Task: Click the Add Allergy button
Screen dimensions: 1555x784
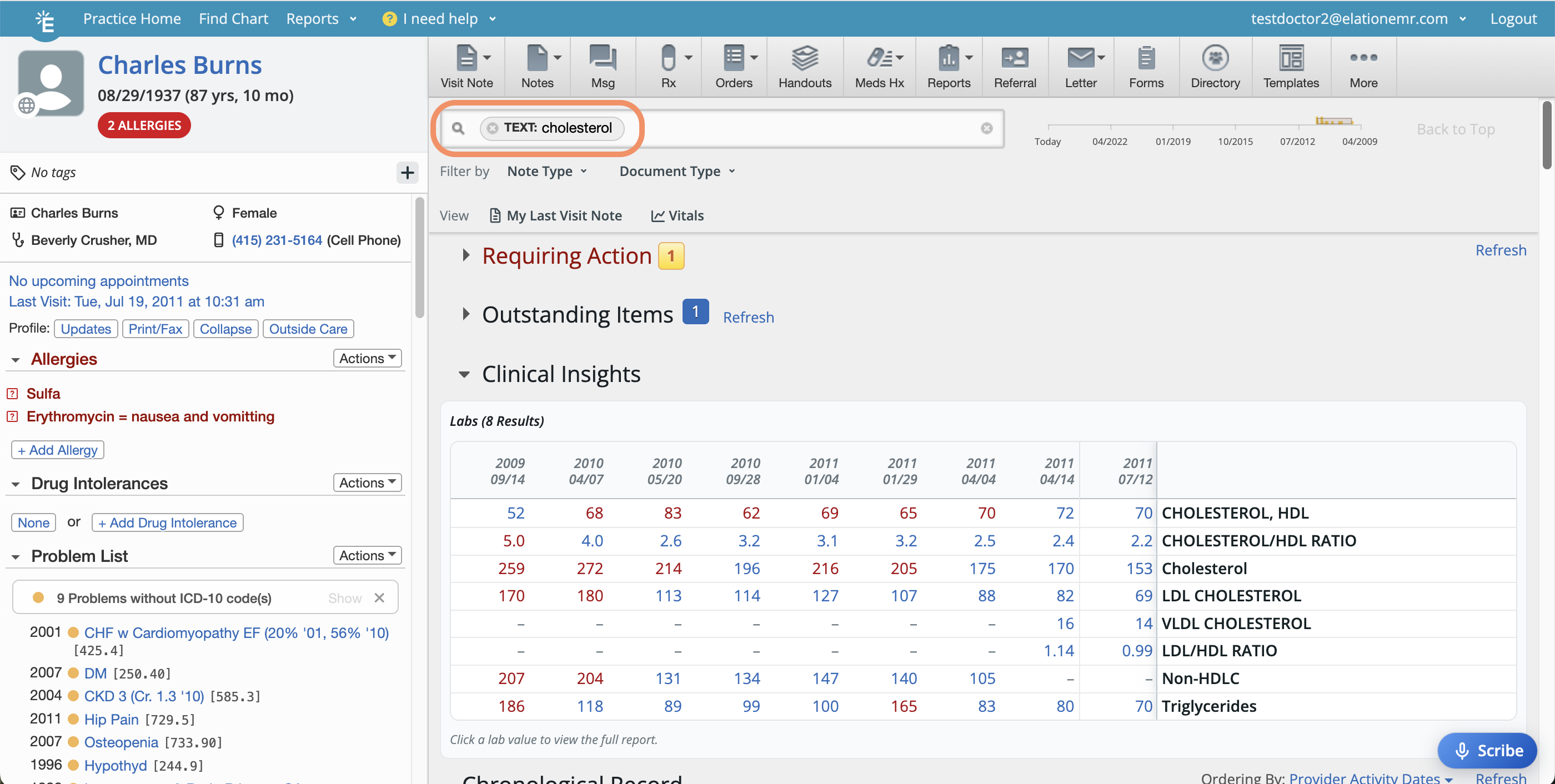Action: pos(57,450)
